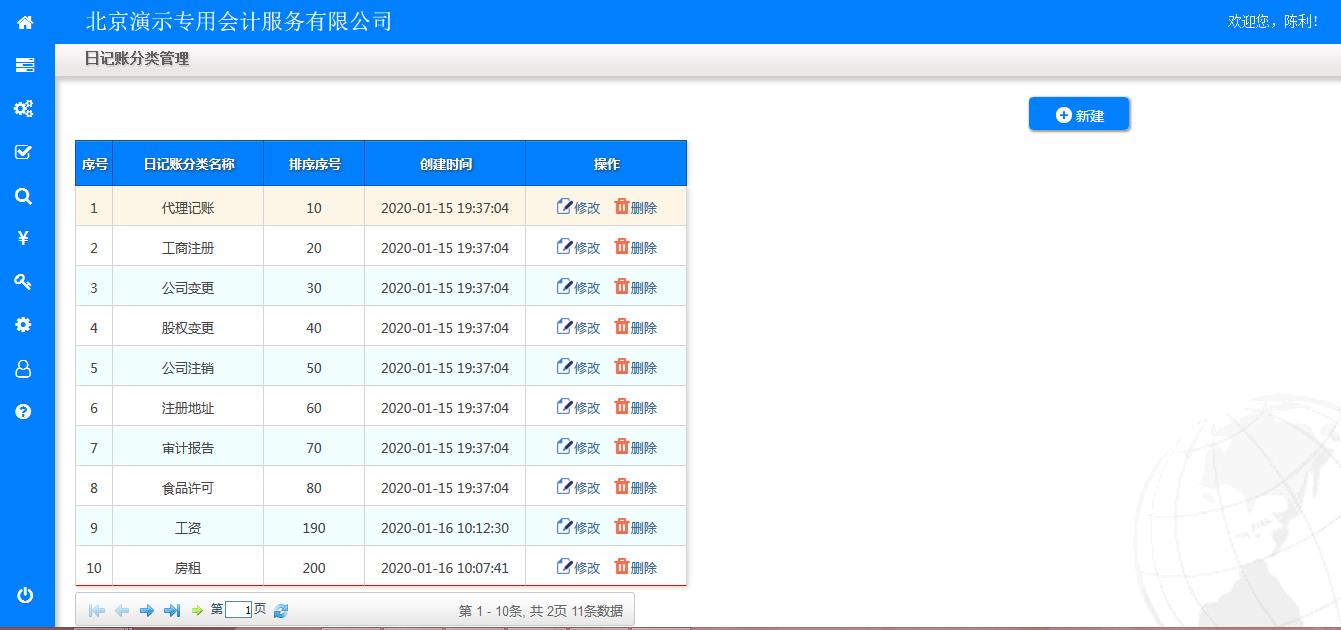Click 修改 for 股权变更 row
1341x630 pixels.
(579, 327)
